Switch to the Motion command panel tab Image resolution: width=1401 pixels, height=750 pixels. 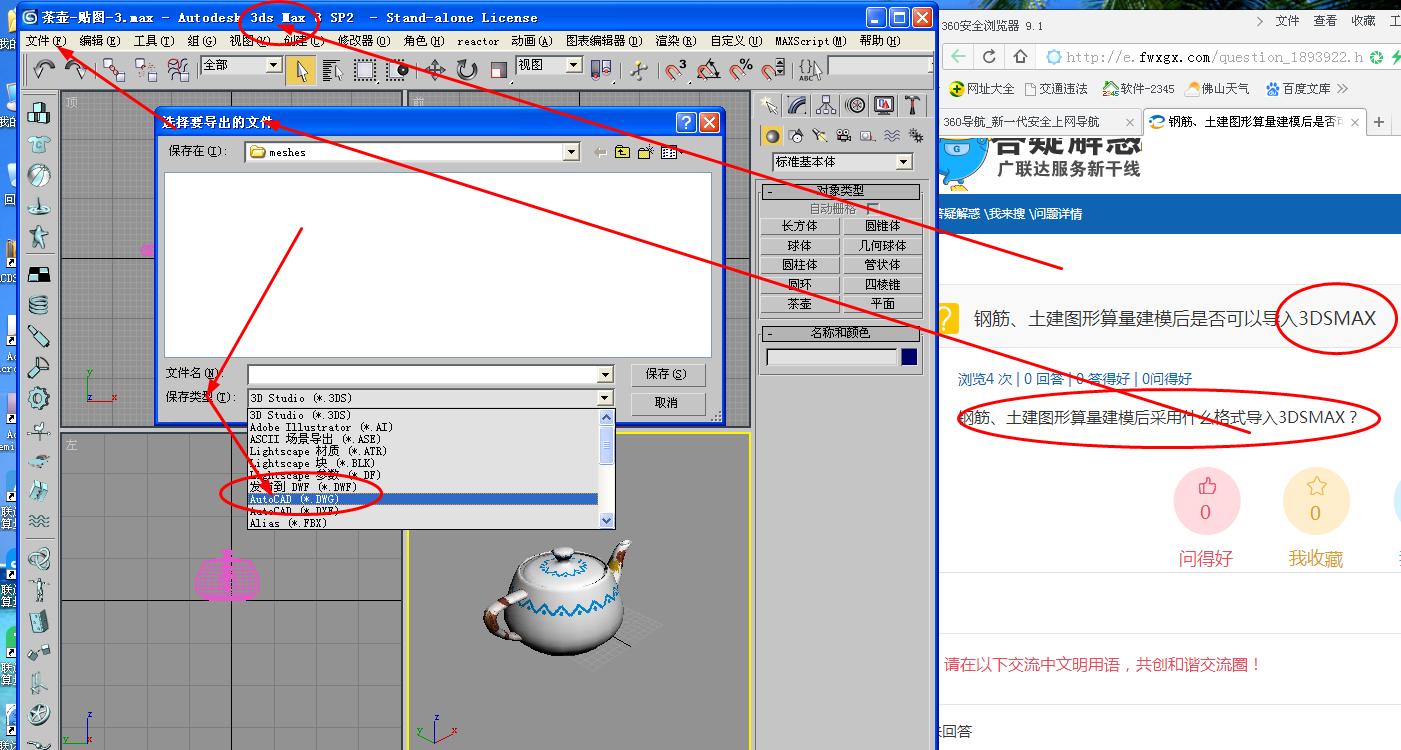tap(855, 105)
